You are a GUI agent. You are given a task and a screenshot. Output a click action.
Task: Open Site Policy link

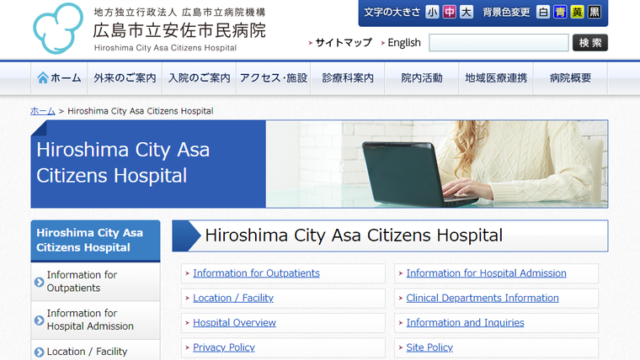click(x=429, y=347)
